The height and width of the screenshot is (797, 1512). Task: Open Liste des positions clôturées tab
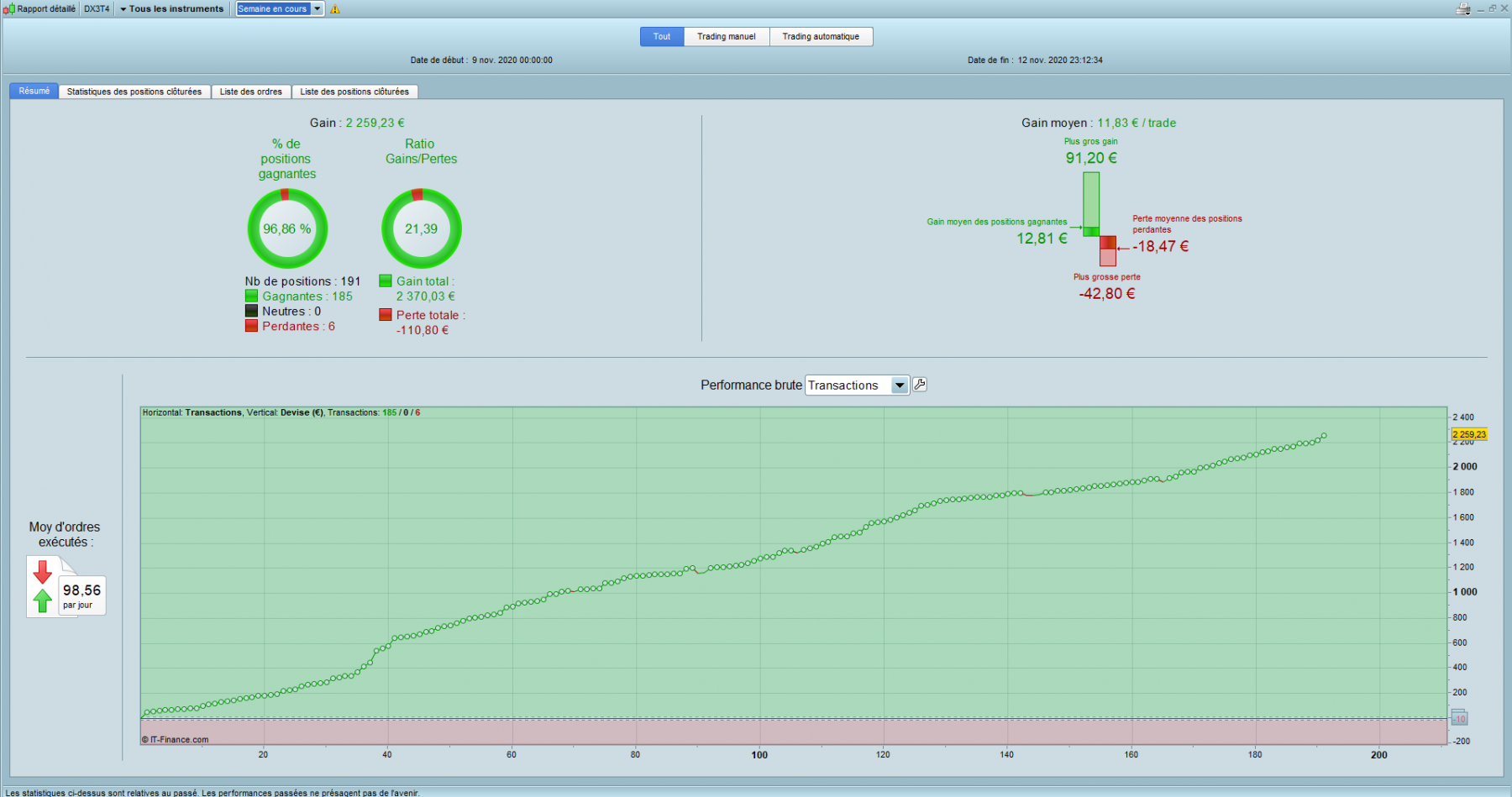coord(354,92)
